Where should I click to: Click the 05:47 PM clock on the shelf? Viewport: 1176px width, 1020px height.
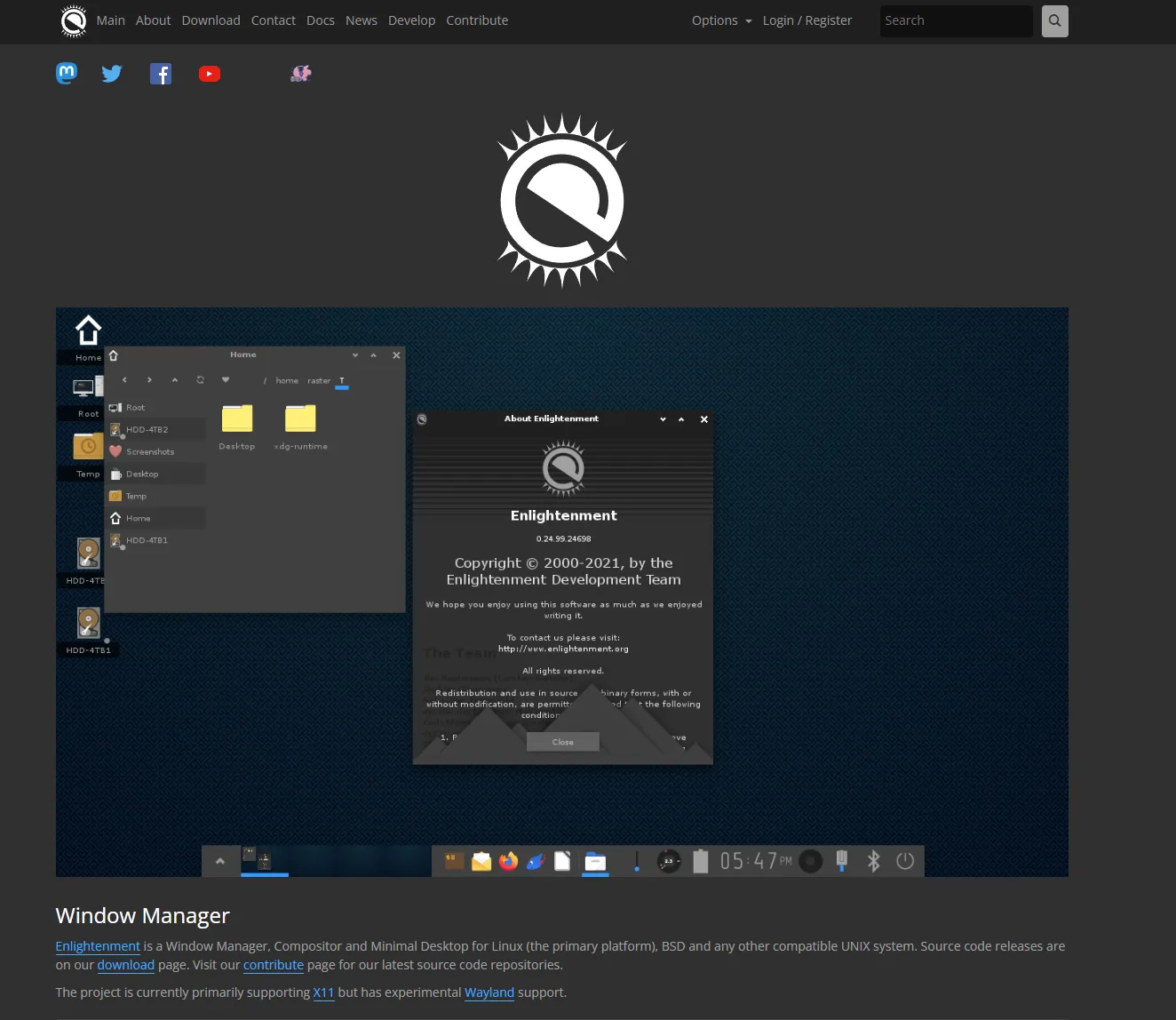tap(756, 861)
